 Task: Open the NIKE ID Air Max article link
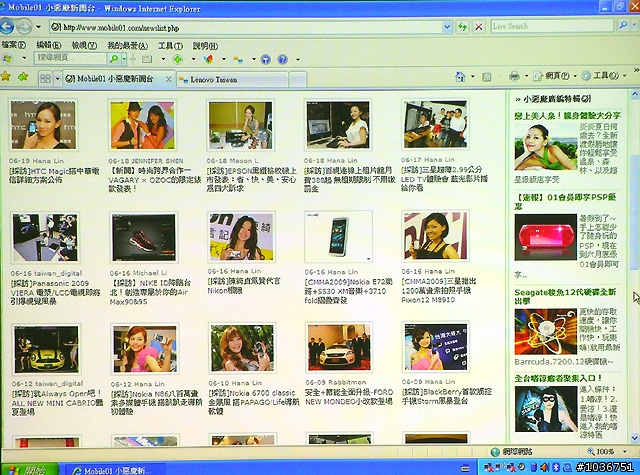point(150,292)
